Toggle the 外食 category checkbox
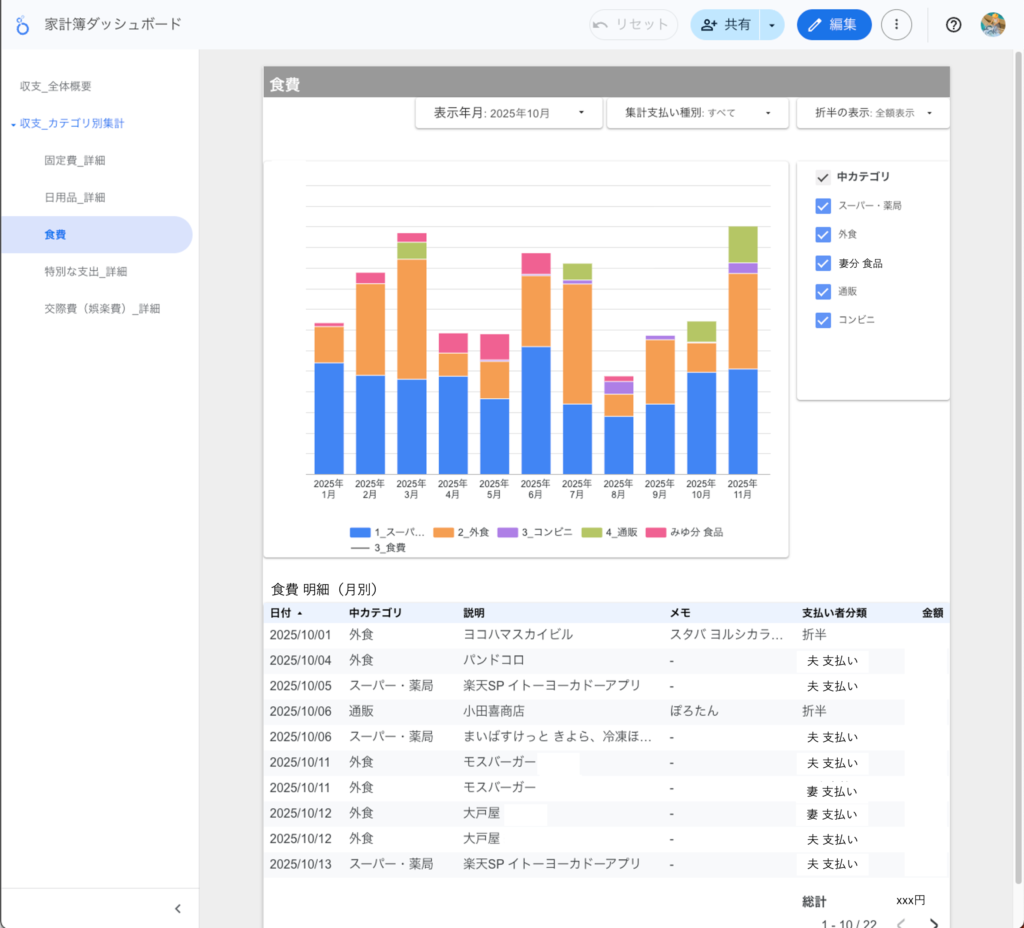Image resolution: width=1024 pixels, height=928 pixels. coord(823,235)
